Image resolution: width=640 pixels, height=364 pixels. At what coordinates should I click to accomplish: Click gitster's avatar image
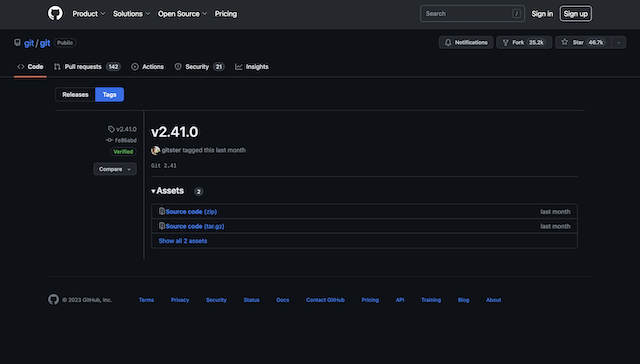156,150
